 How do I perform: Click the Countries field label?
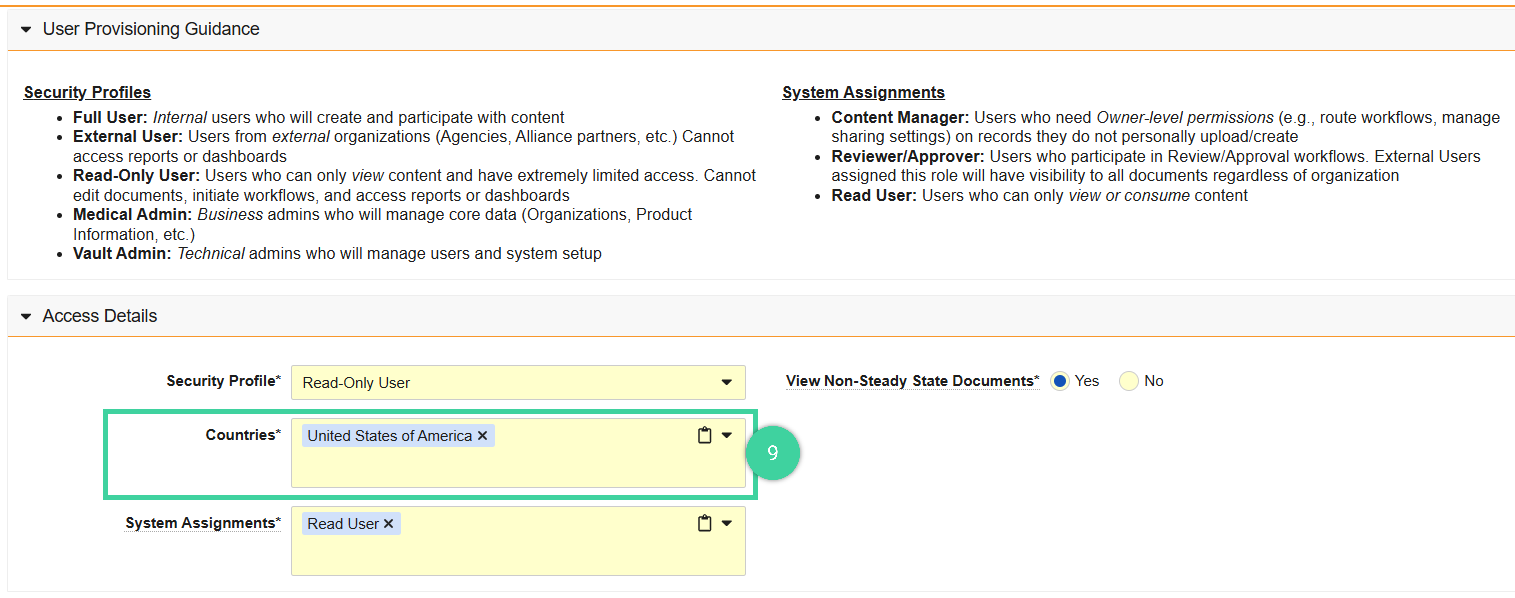[243, 434]
